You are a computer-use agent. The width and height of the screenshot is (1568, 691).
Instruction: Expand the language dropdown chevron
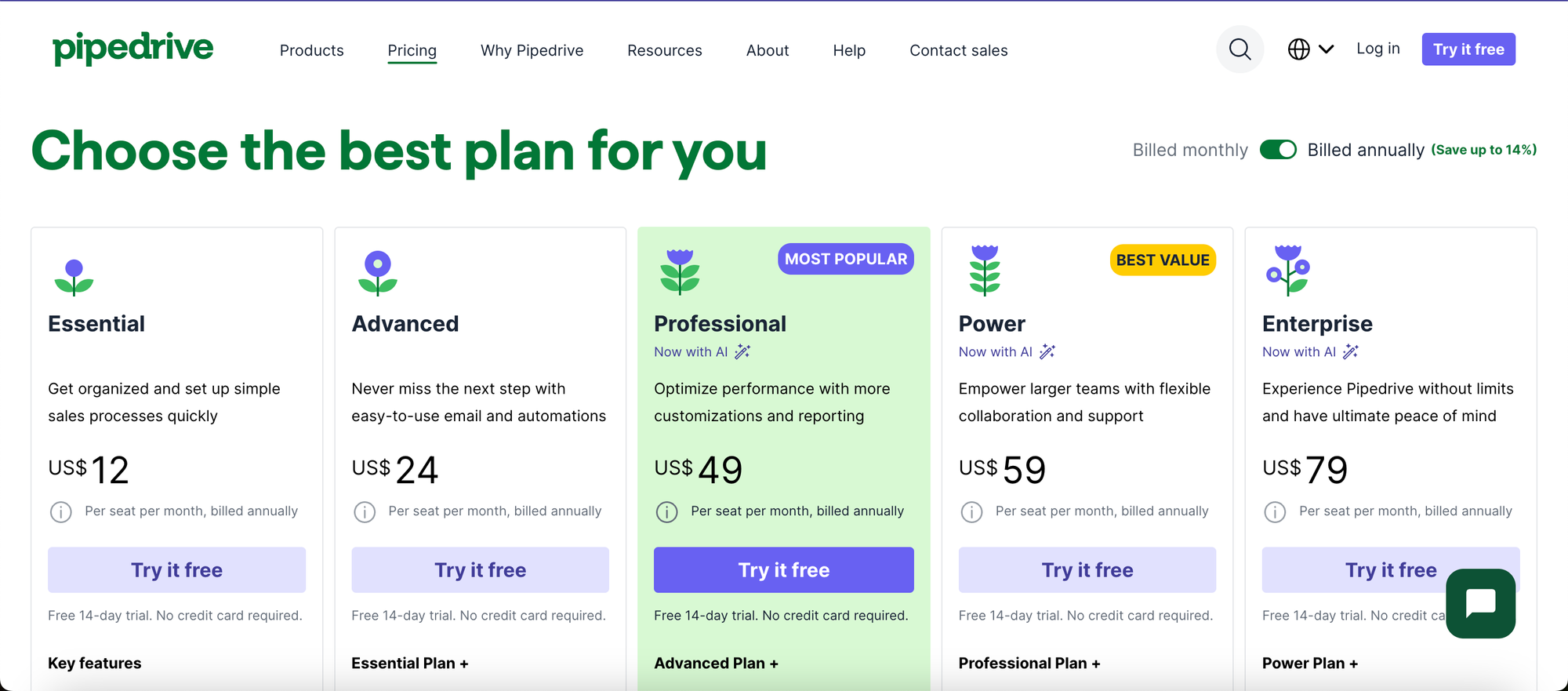1326,49
